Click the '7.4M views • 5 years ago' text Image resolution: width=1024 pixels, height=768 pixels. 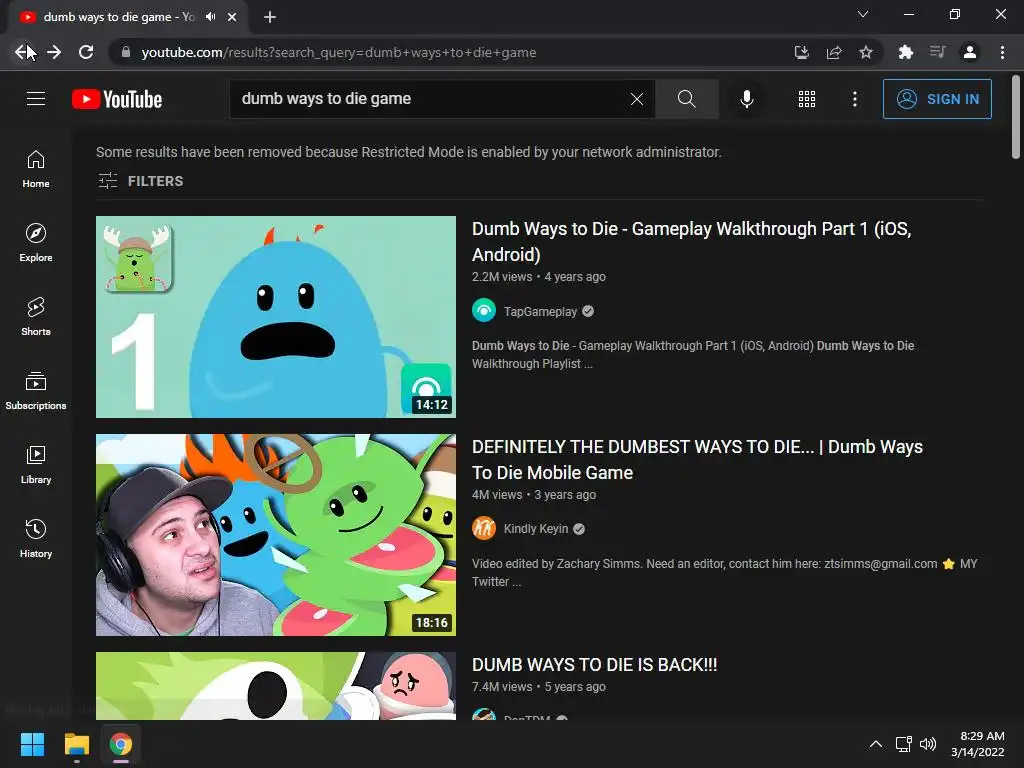coord(539,687)
